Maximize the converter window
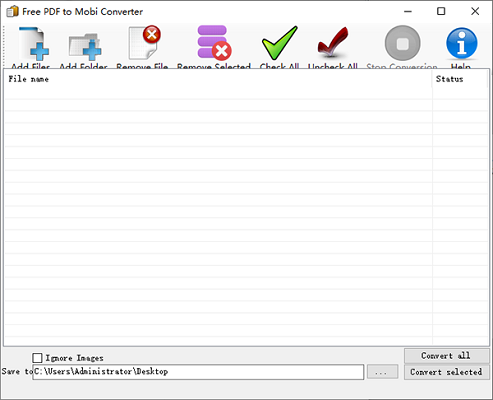This screenshot has width=493, height=400. click(x=441, y=11)
